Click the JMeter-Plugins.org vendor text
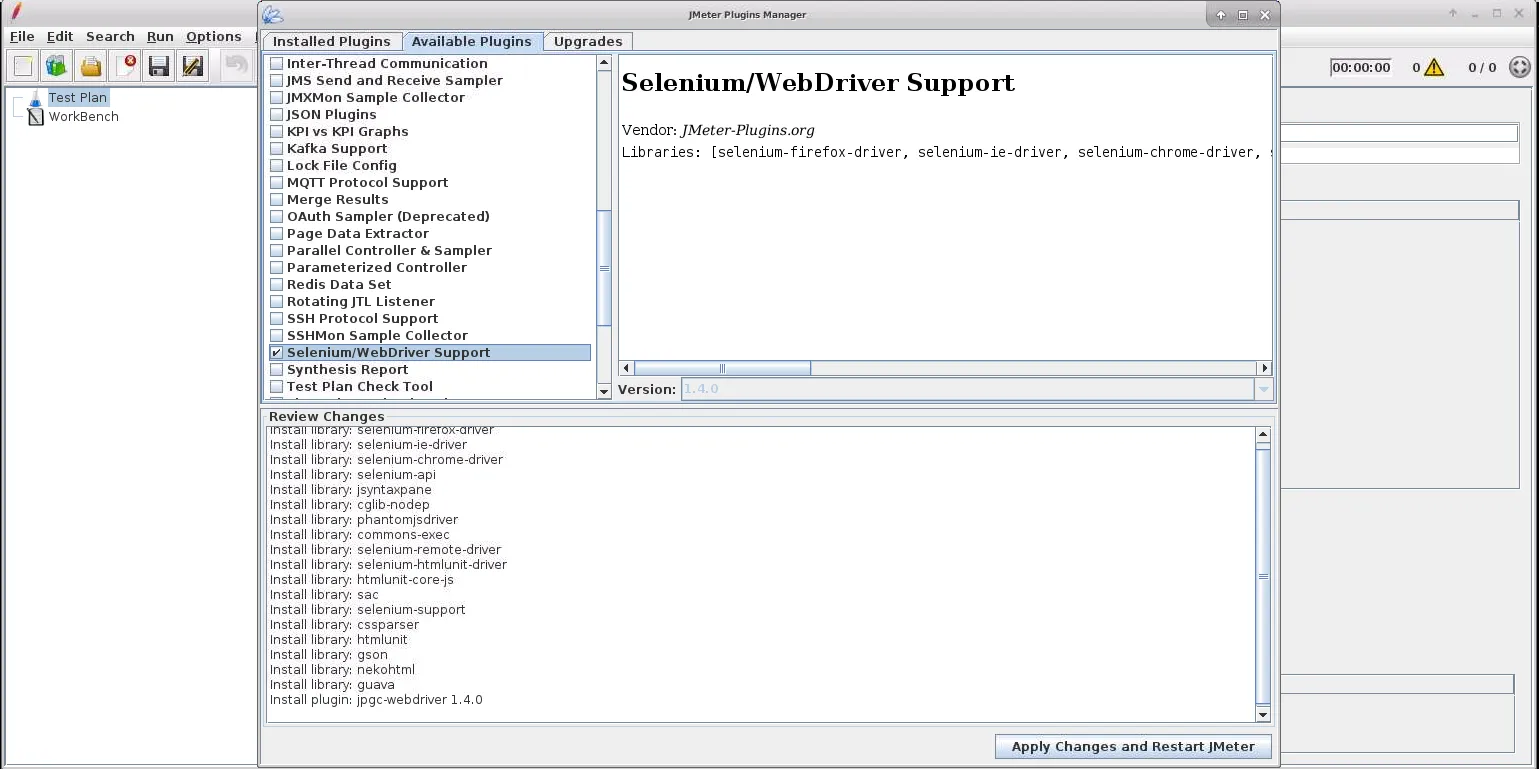 click(x=748, y=130)
